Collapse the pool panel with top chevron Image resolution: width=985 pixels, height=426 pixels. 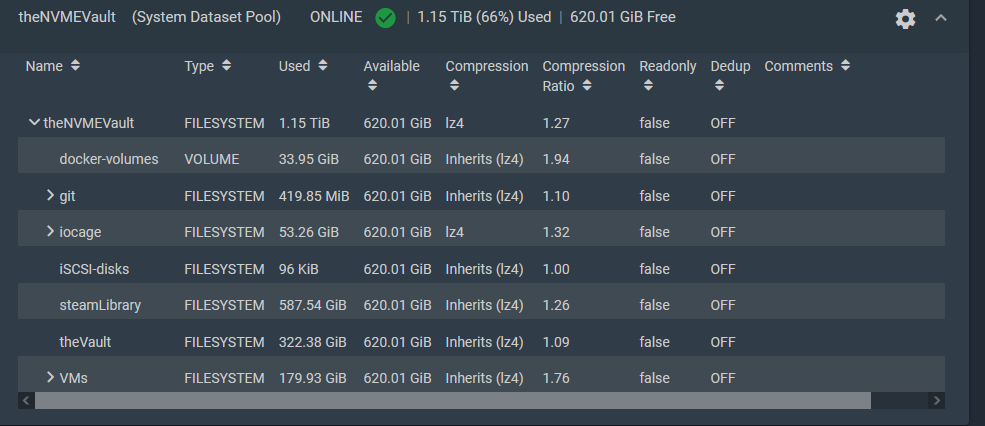940,18
